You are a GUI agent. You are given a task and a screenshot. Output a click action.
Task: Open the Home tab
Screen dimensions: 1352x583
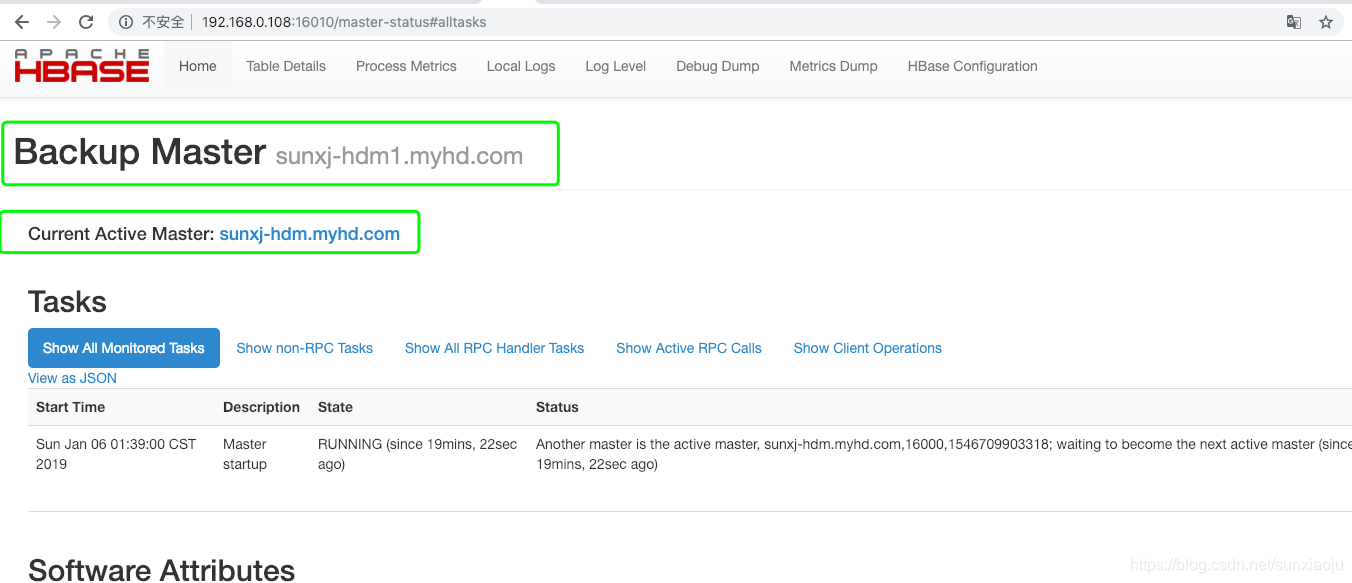click(198, 66)
